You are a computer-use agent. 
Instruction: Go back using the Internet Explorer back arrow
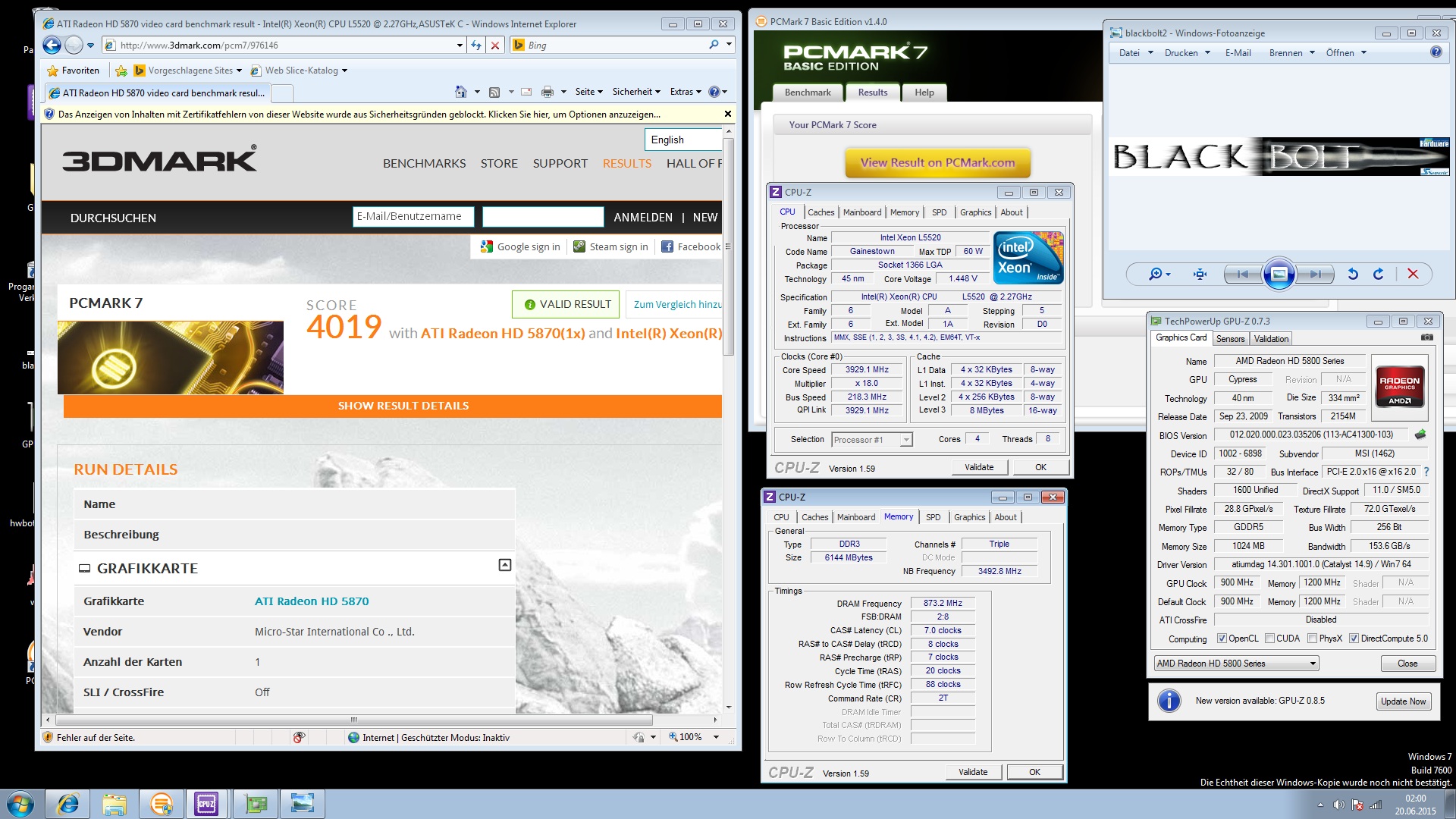[52, 45]
